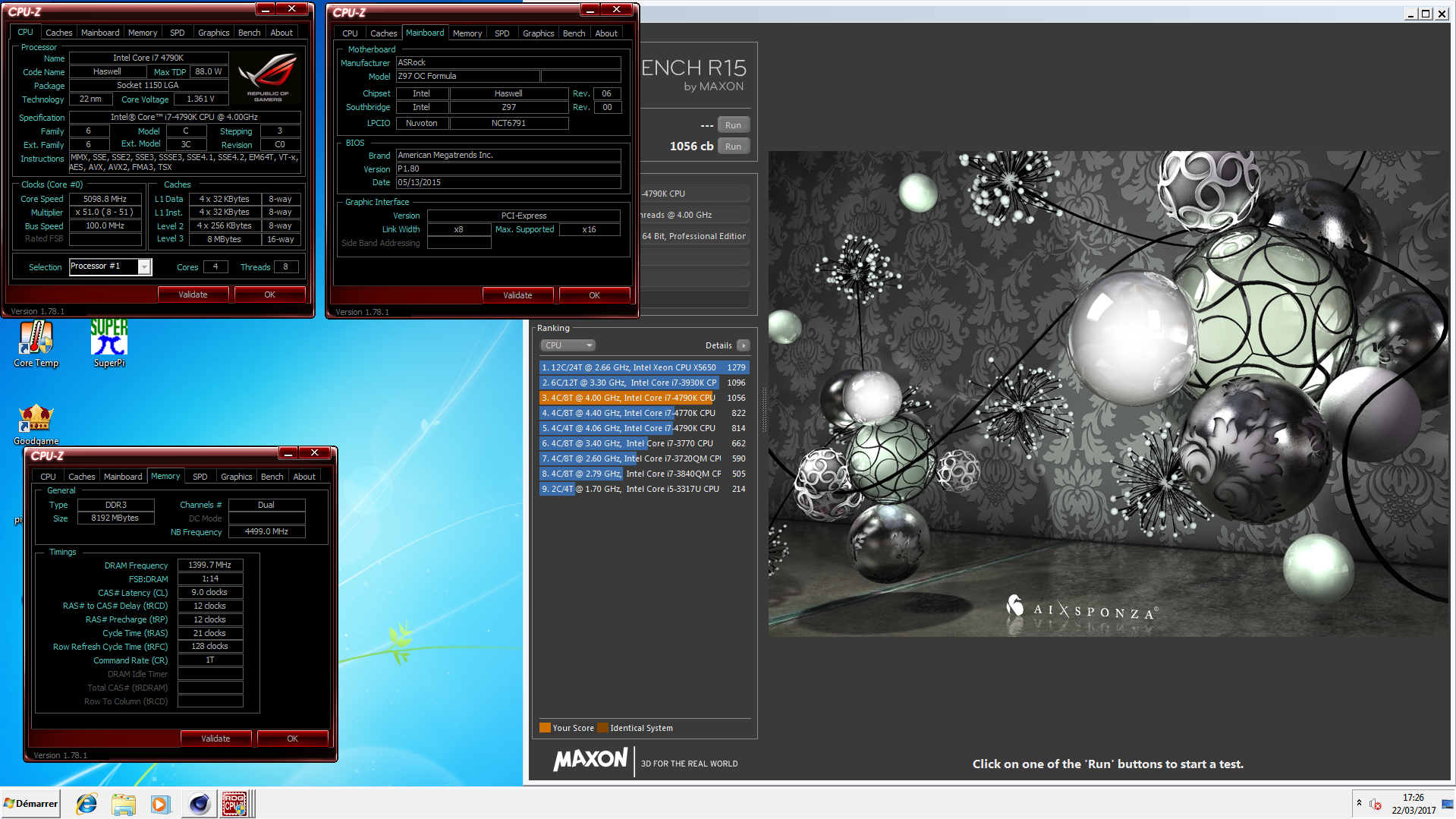This screenshot has height=819, width=1456.
Task: Open Memory tab in CPU-Z Mainboard window
Action: coord(467,33)
